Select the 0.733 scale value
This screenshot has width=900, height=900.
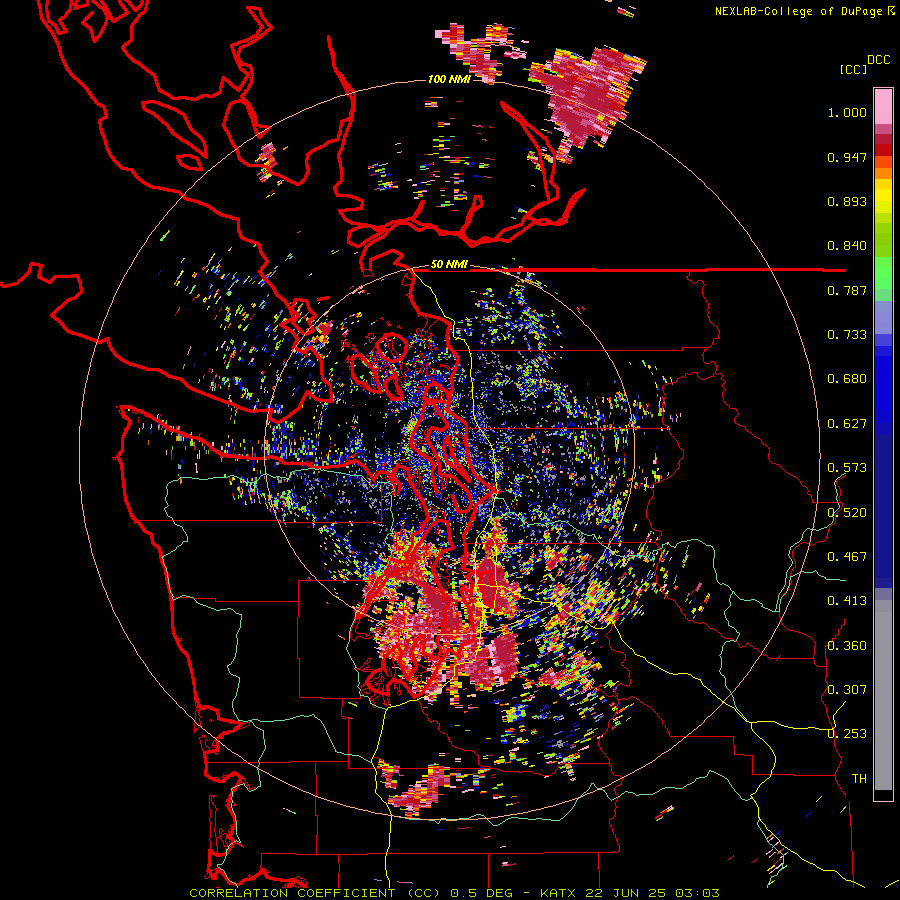click(x=847, y=335)
